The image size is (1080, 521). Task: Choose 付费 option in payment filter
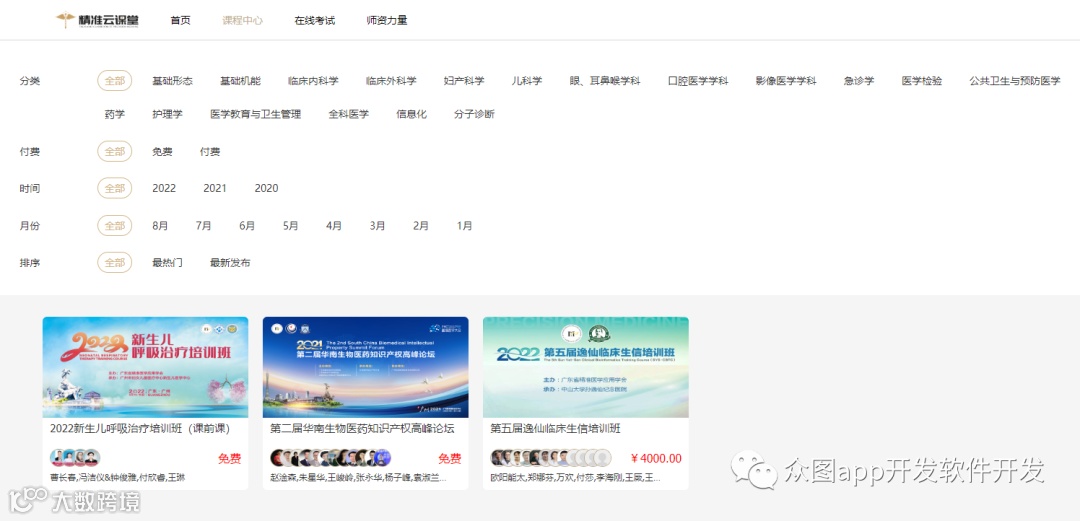pyautogui.click(x=210, y=152)
